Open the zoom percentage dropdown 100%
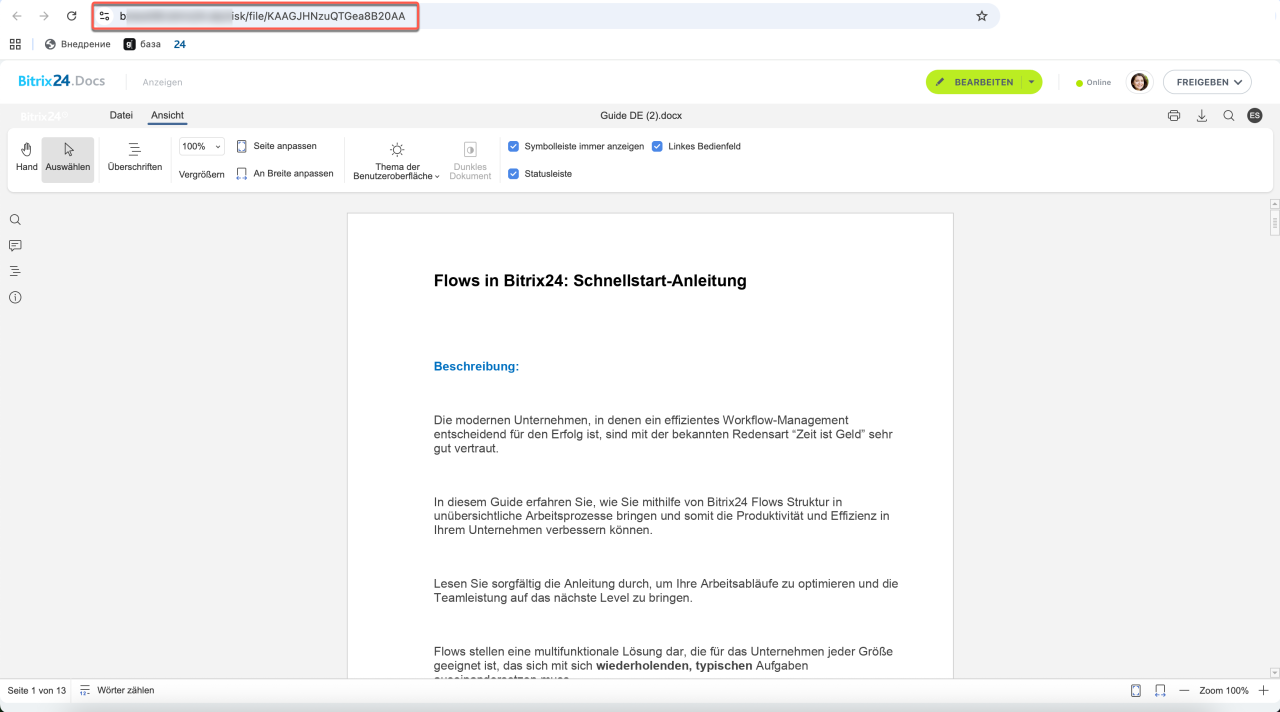Viewport: 1280px width, 712px height. pyautogui.click(x=201, y=146)
